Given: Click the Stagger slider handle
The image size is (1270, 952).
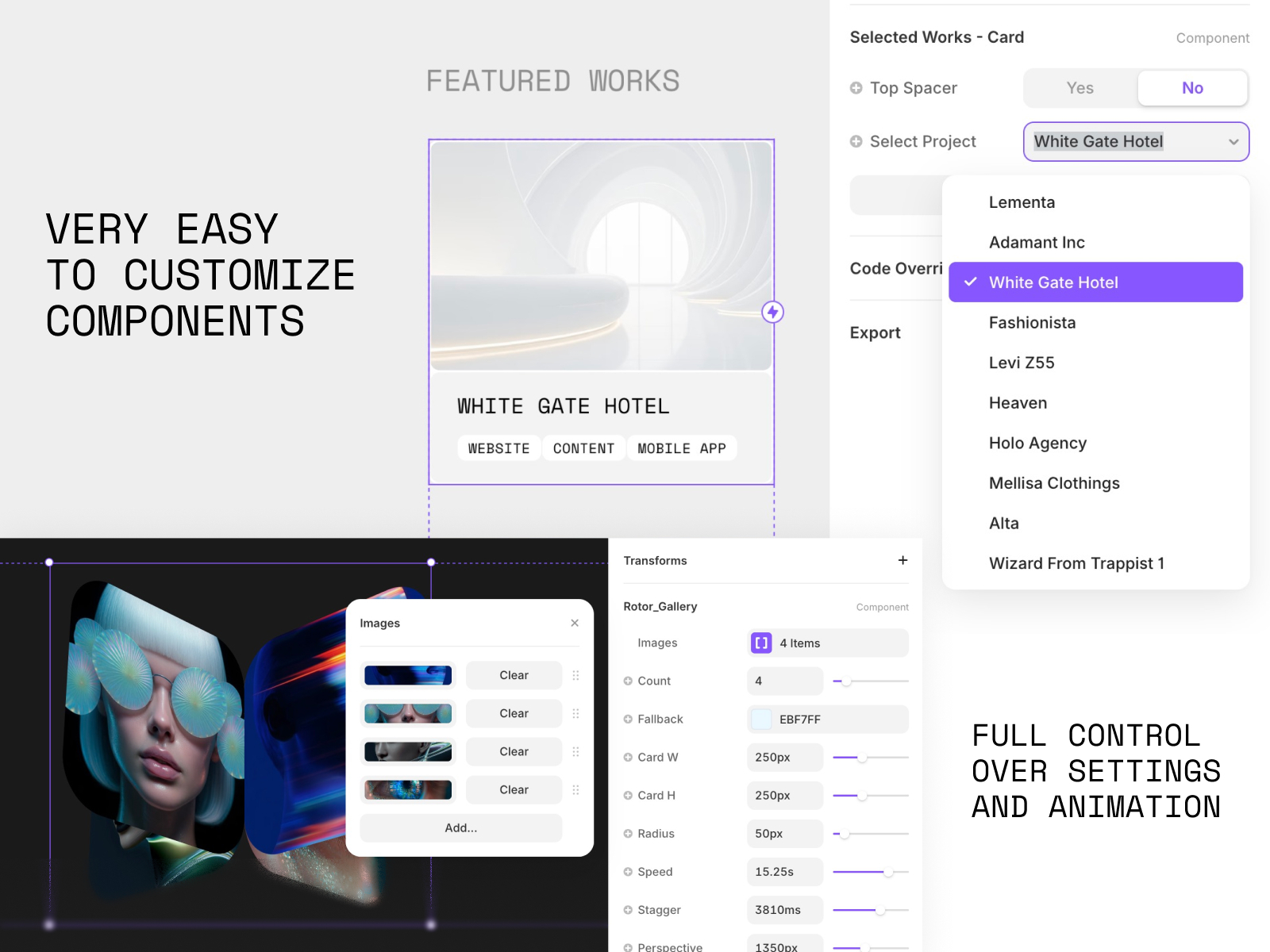Looking at the screenshot, I should [x=879, y=910].
